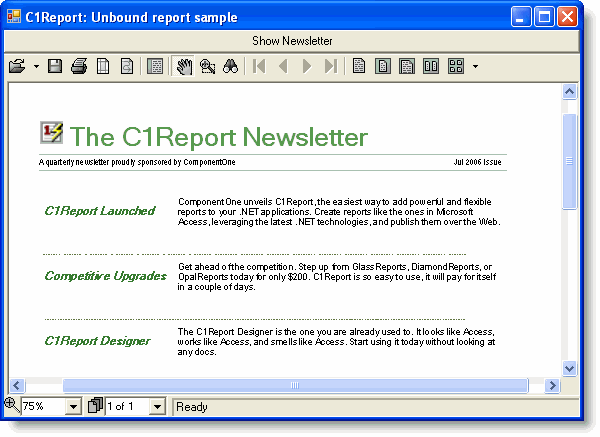Viewport: 600px width, 437px height.
Task: Select the Hand pan tool
Action: [x=184, y=66]
